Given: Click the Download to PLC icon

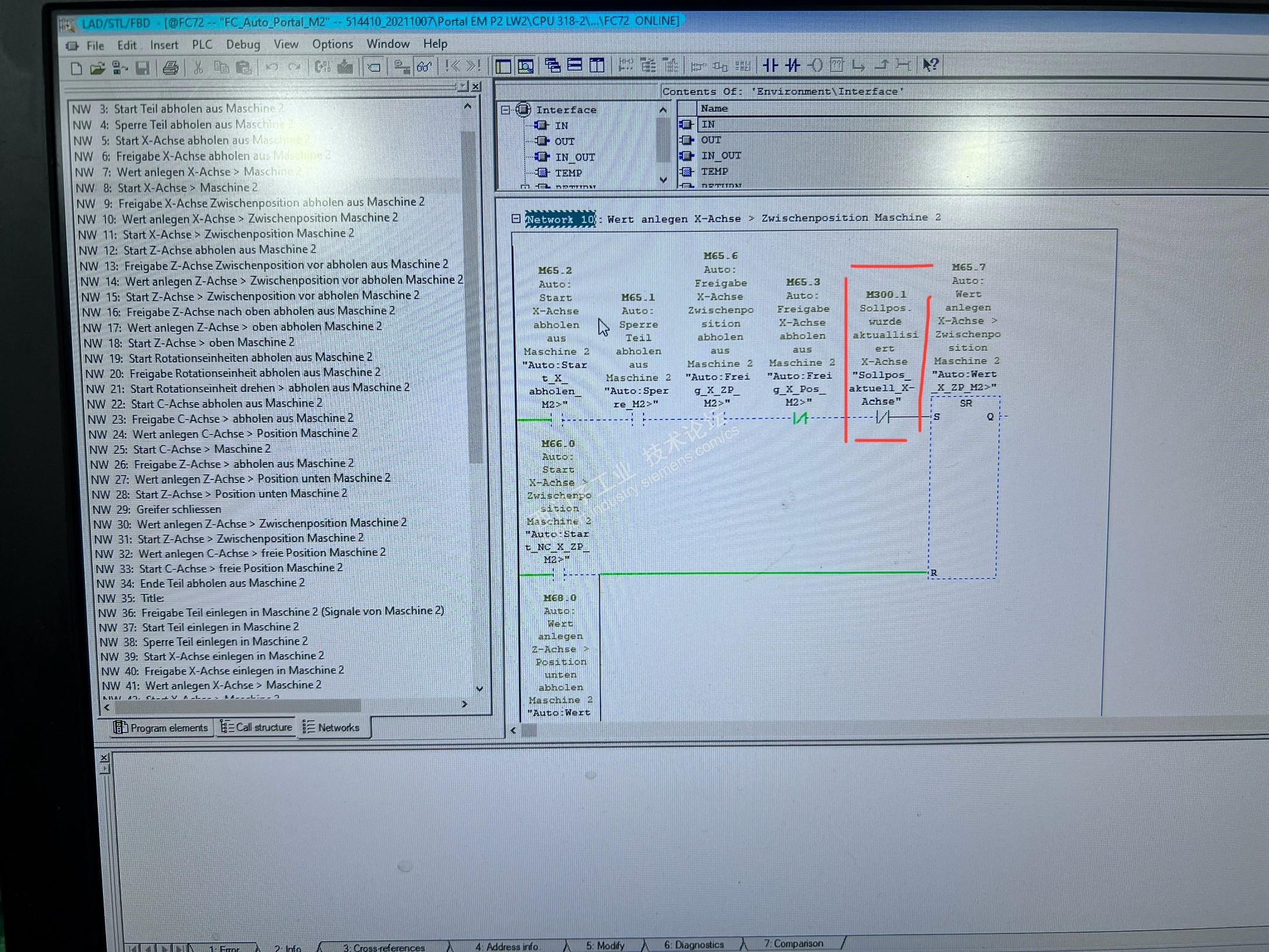Looking at the screenshot, I should click(x=345, y=67).
